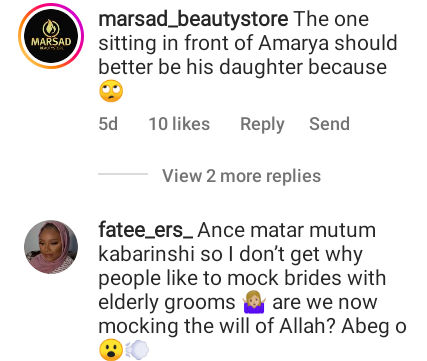Image resolution: width=427 pixels, height=361 pixels.
Task: Tap the surprised face emoji
Action: coord(111,350)
